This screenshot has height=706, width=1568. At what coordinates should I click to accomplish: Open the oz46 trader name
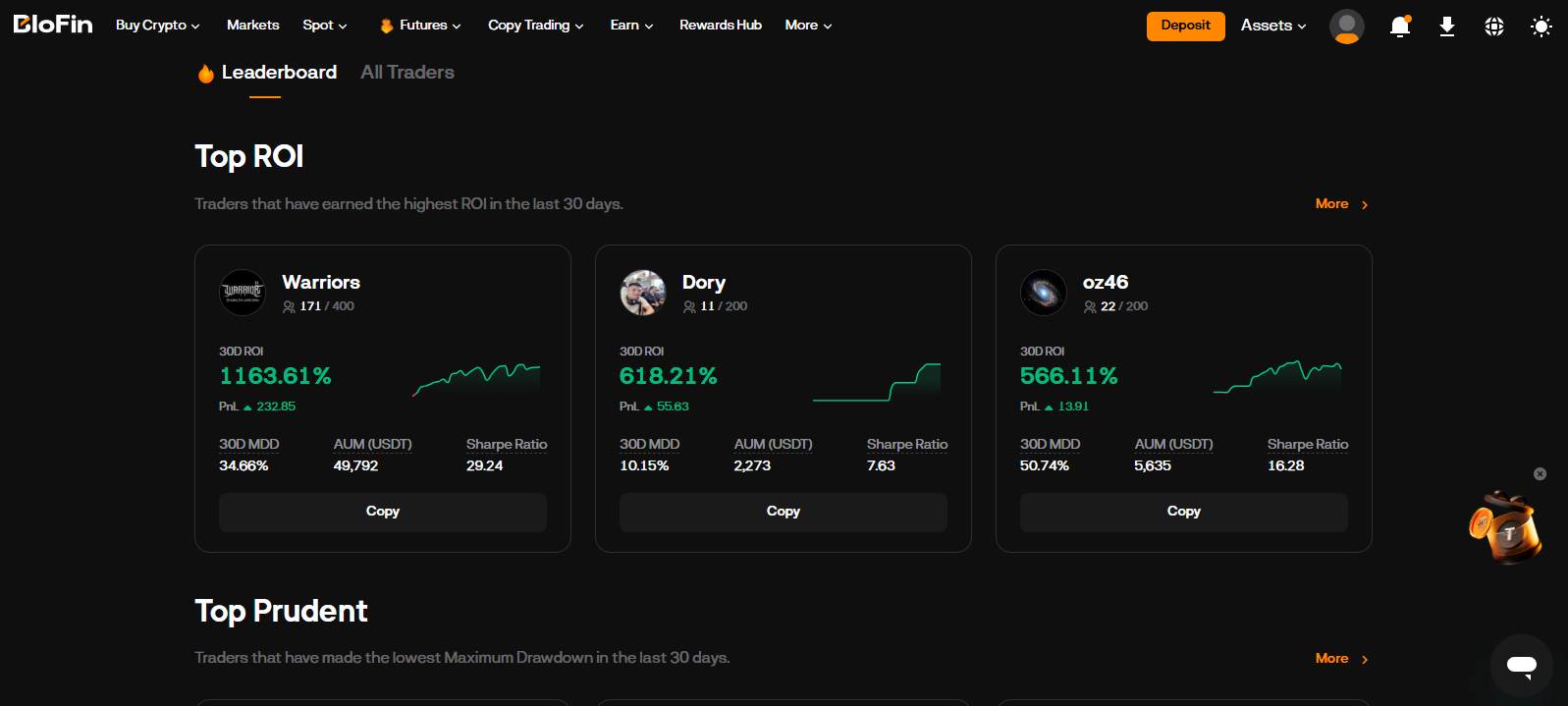(1106, 283)
